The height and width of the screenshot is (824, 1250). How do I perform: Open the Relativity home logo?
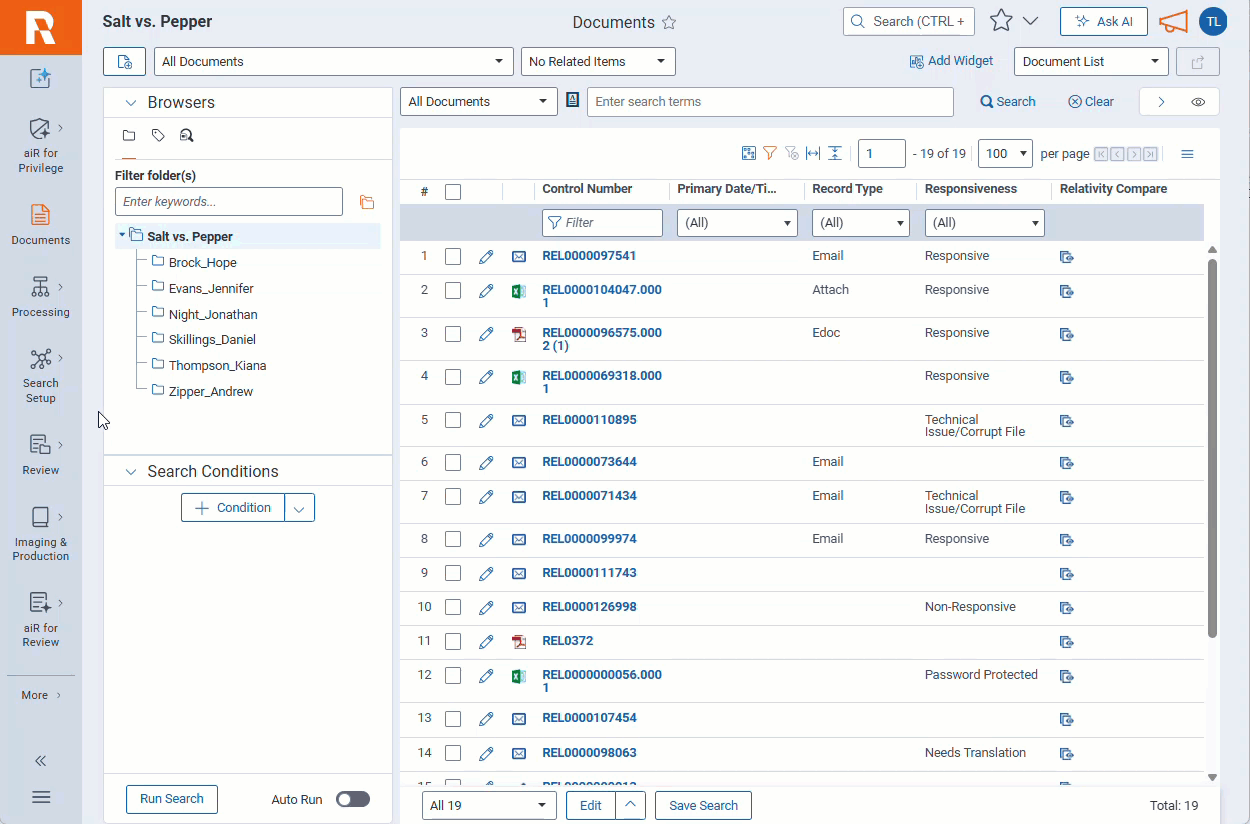coord(41,27)
